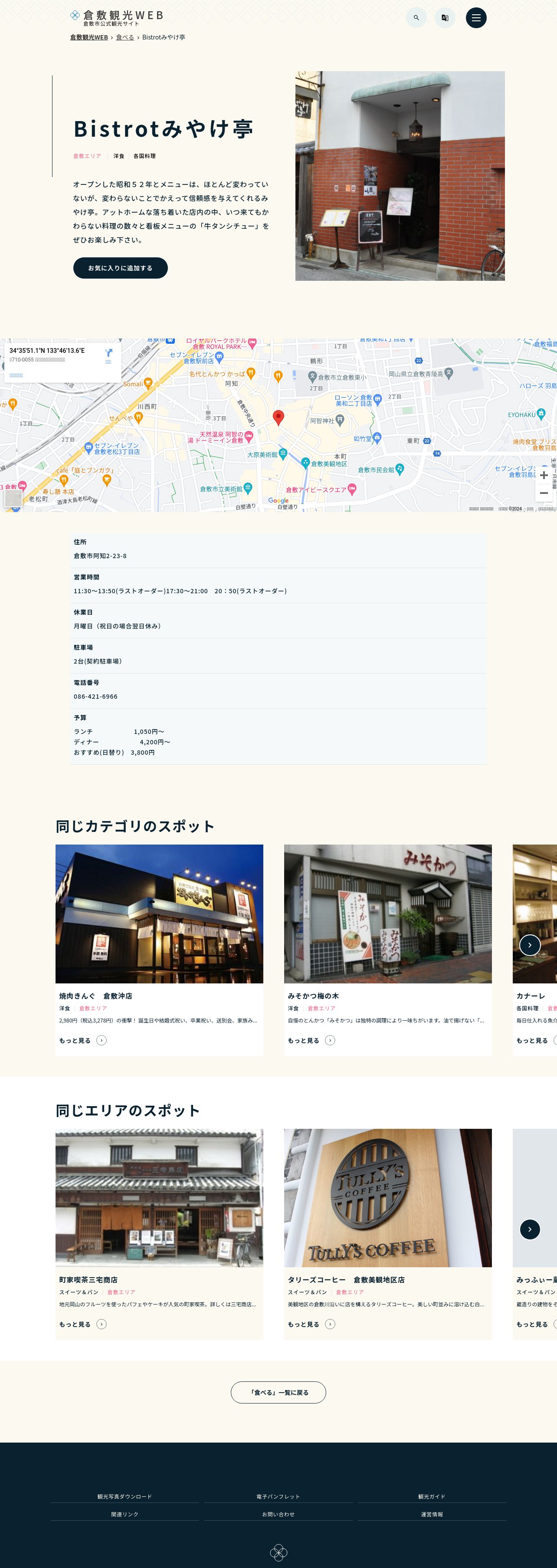
Task: Click タリーズコーヒー 倉敷美観地区店 title
Action: pyautogui.click(x=346, y=1280)
